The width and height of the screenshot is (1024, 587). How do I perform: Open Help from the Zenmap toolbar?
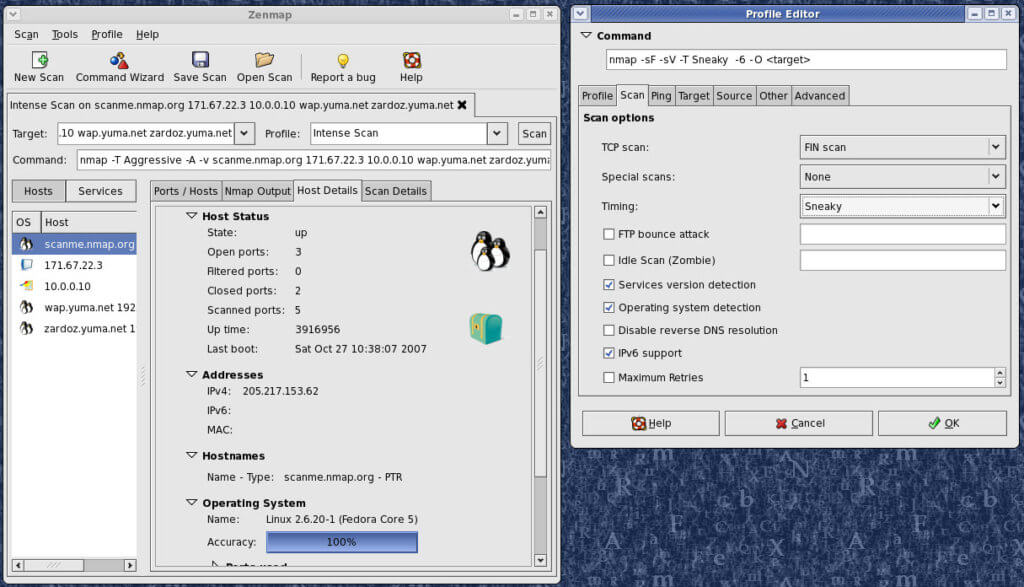[411, 60]
